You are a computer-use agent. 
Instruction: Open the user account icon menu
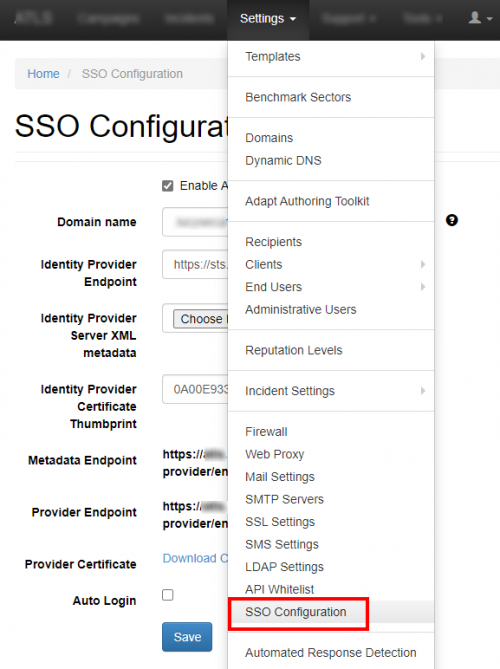point(480,18)
